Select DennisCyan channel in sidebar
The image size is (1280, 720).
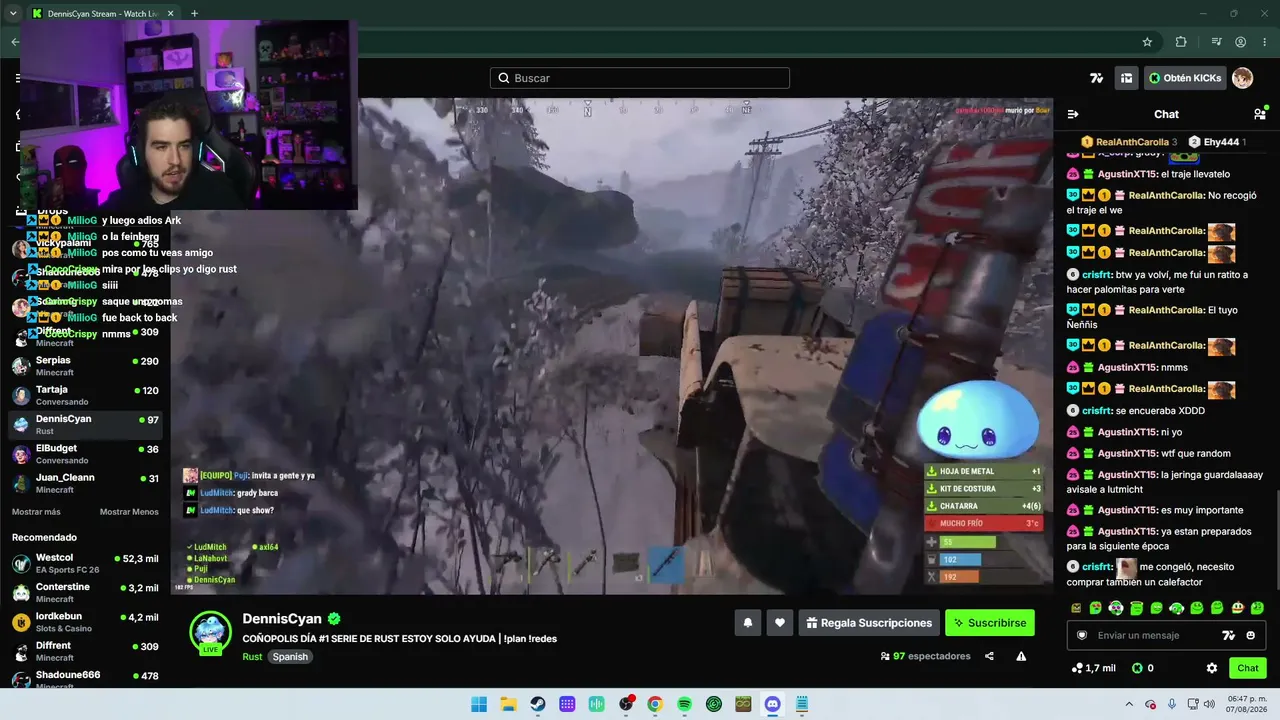coord(85,424)
